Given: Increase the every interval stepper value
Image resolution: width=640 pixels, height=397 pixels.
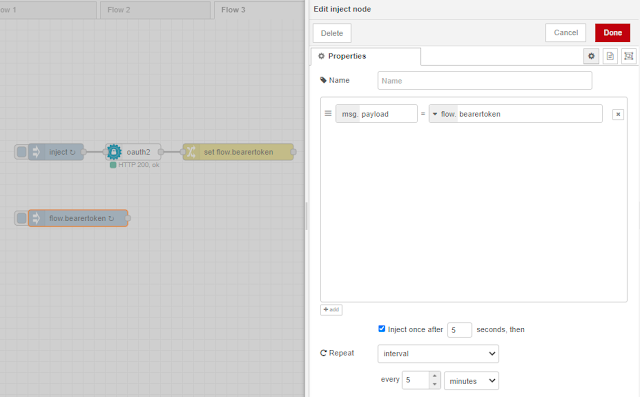Looking at the screenshot, I should tap(435, 376).
